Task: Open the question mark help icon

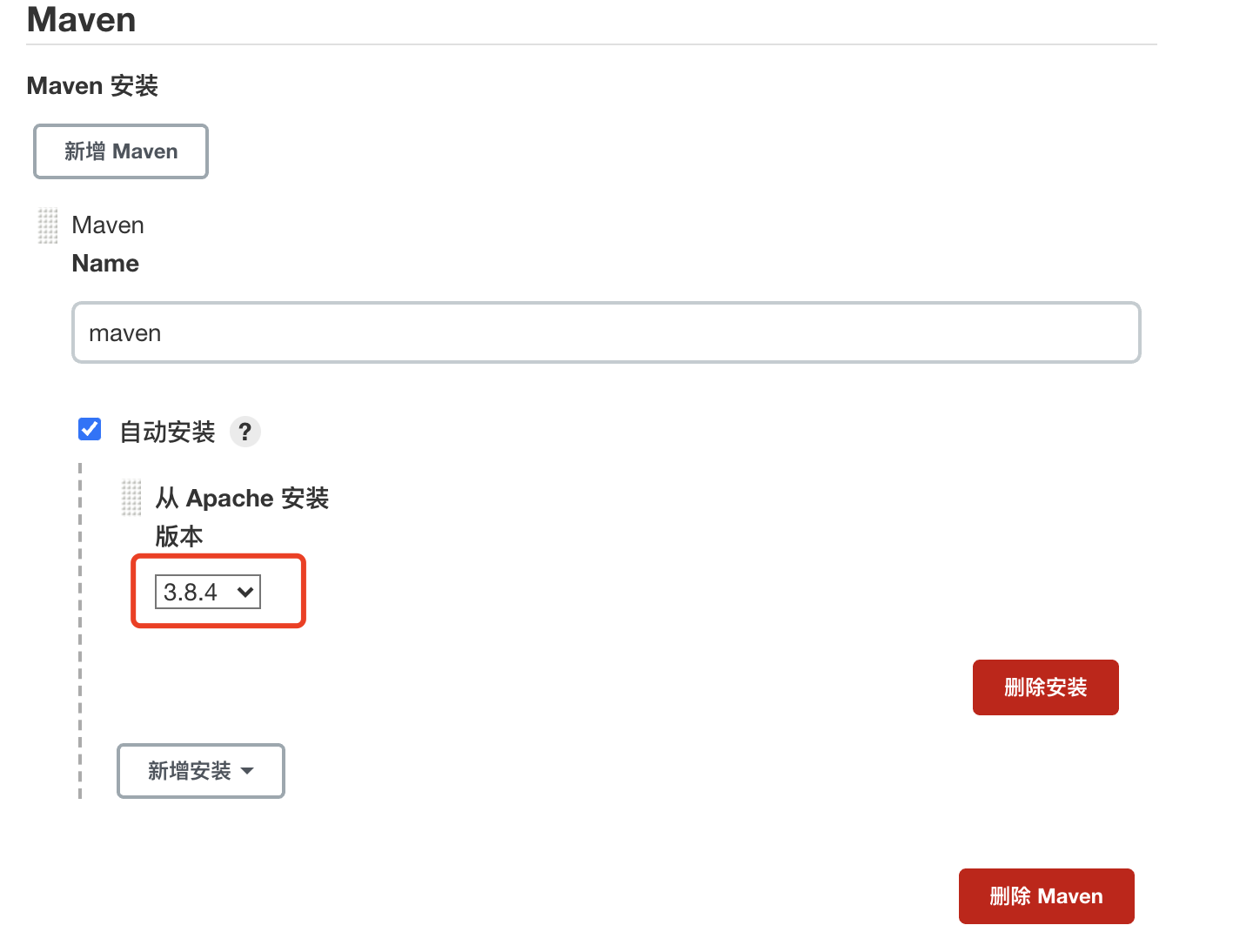Action: click(245, 432)
